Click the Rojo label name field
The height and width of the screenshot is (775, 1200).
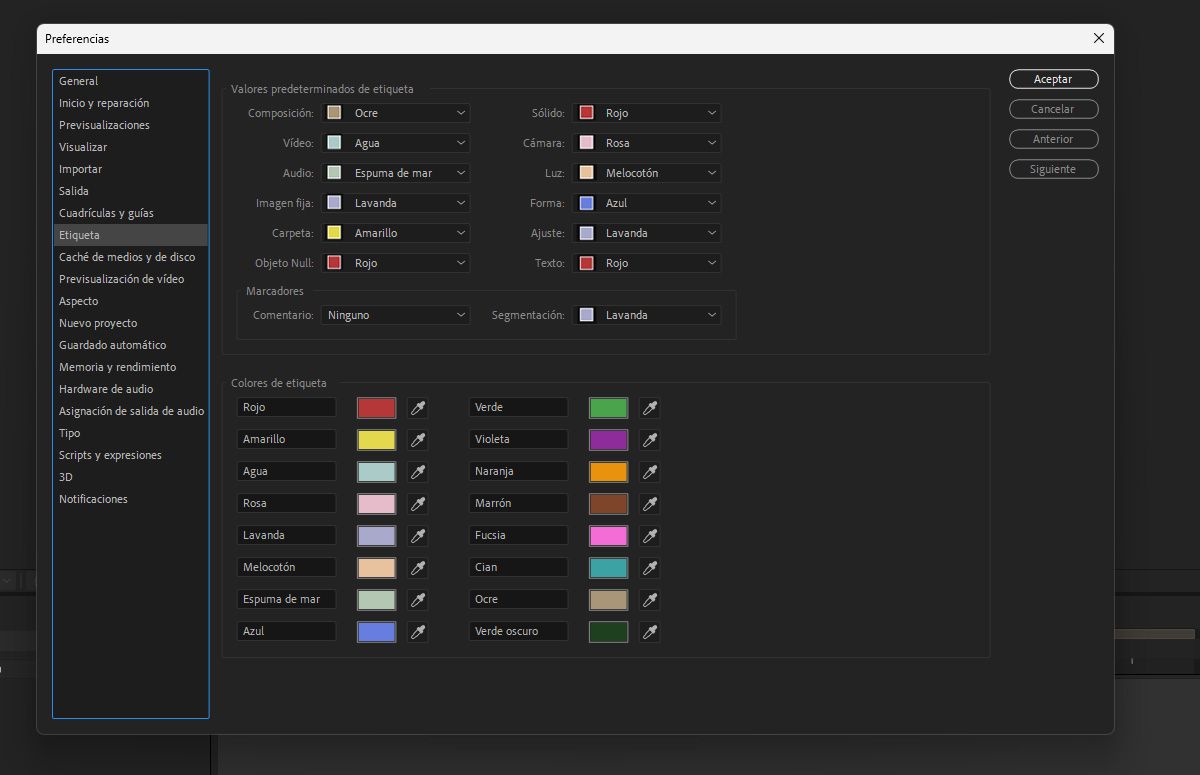pyautogui.click(x=287, y=407)
